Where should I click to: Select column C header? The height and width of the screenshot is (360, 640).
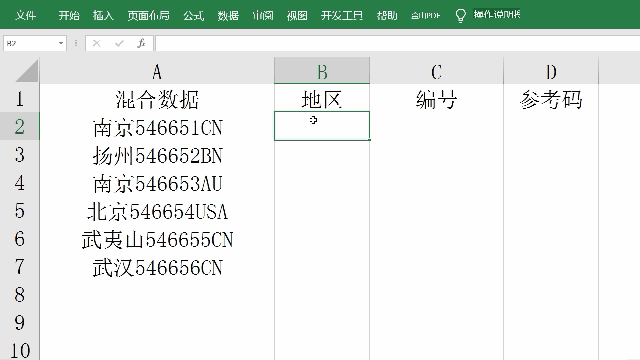(436, 71)
